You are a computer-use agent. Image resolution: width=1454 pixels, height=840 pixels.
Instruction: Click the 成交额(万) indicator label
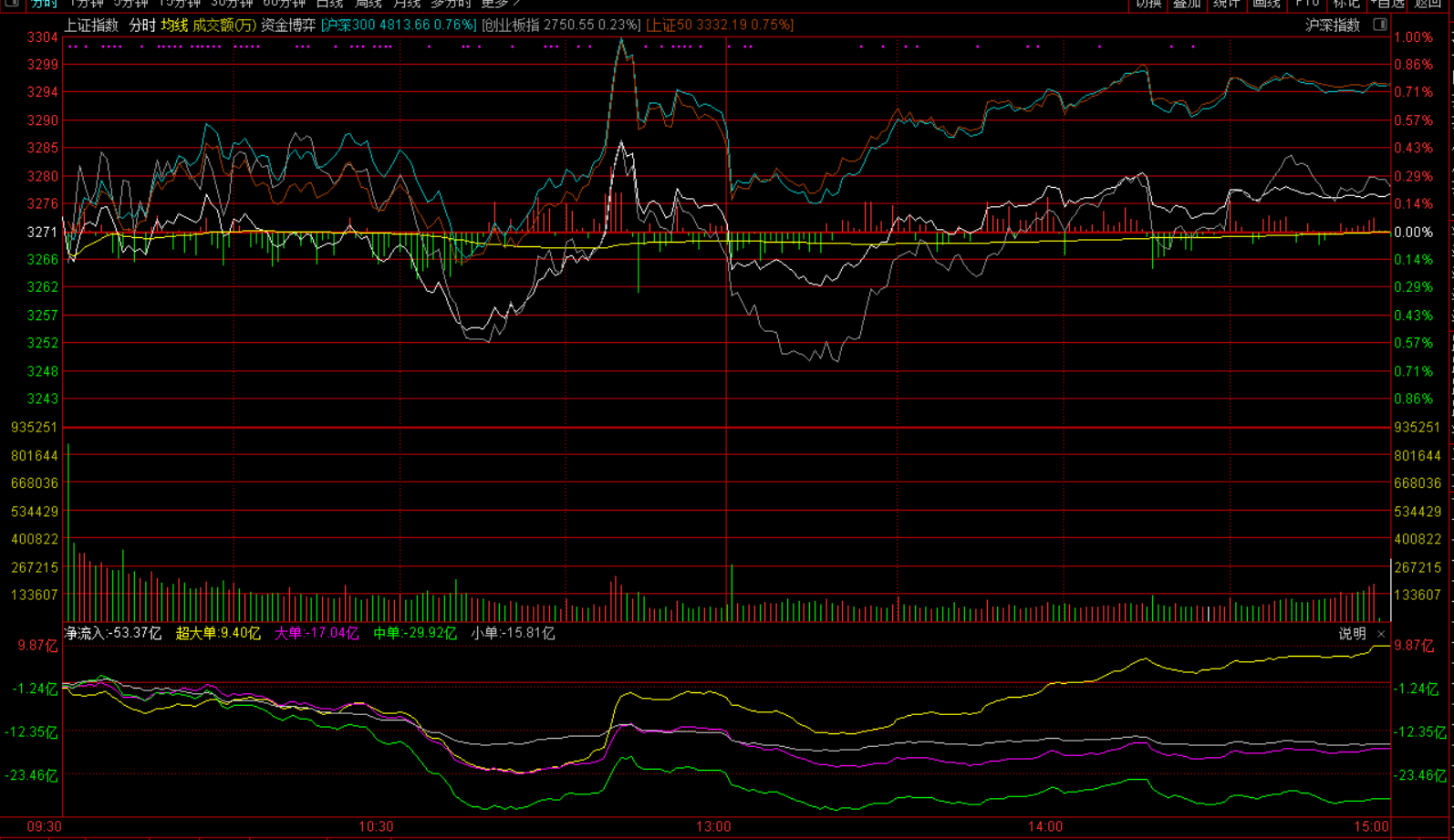tap(224, 26)
